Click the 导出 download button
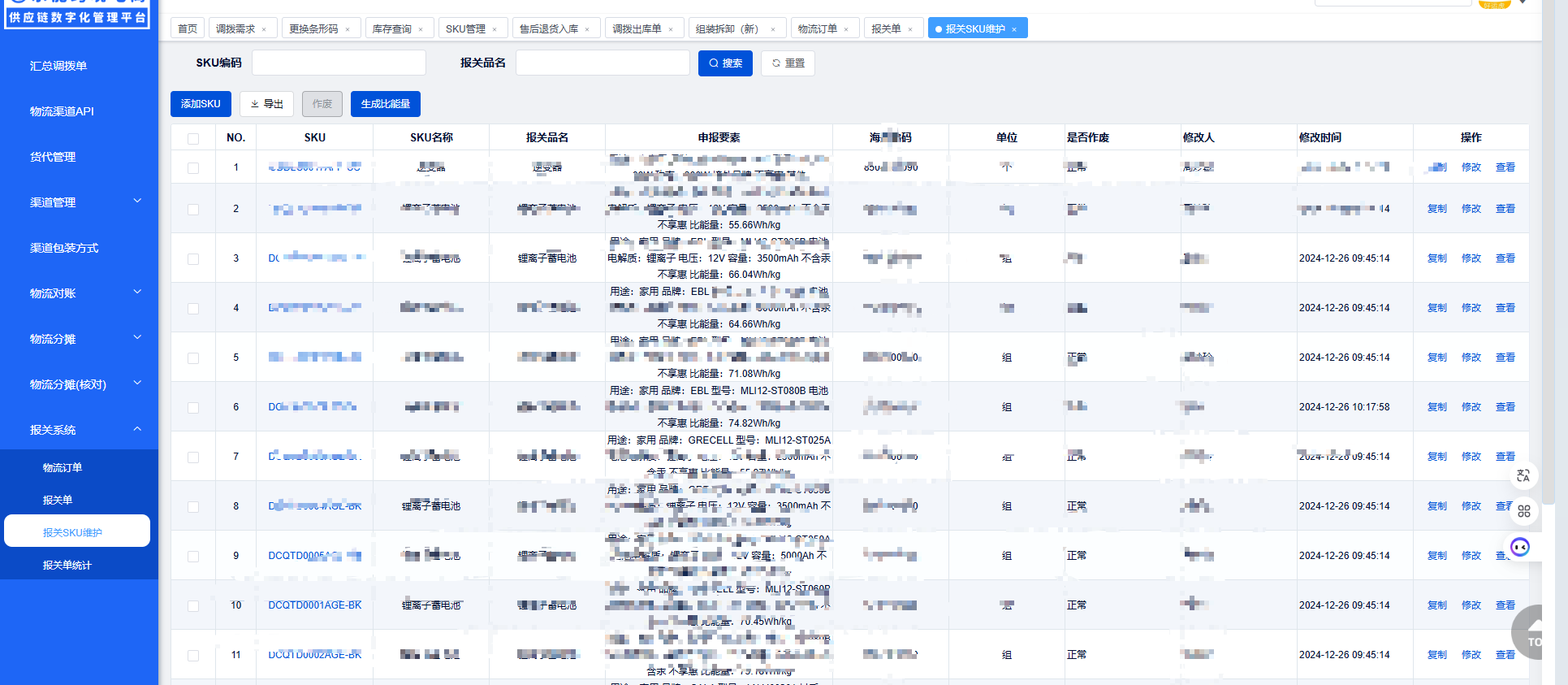1568x685 pixels. tap(266, 104)
